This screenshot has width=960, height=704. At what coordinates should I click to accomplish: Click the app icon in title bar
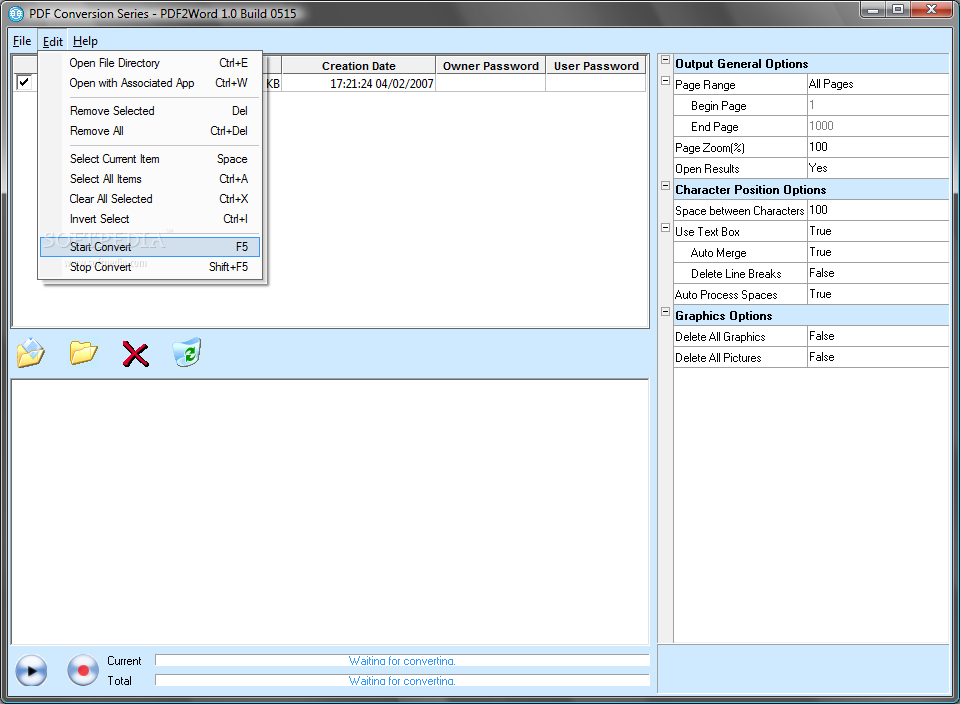[x=16, y=13]
